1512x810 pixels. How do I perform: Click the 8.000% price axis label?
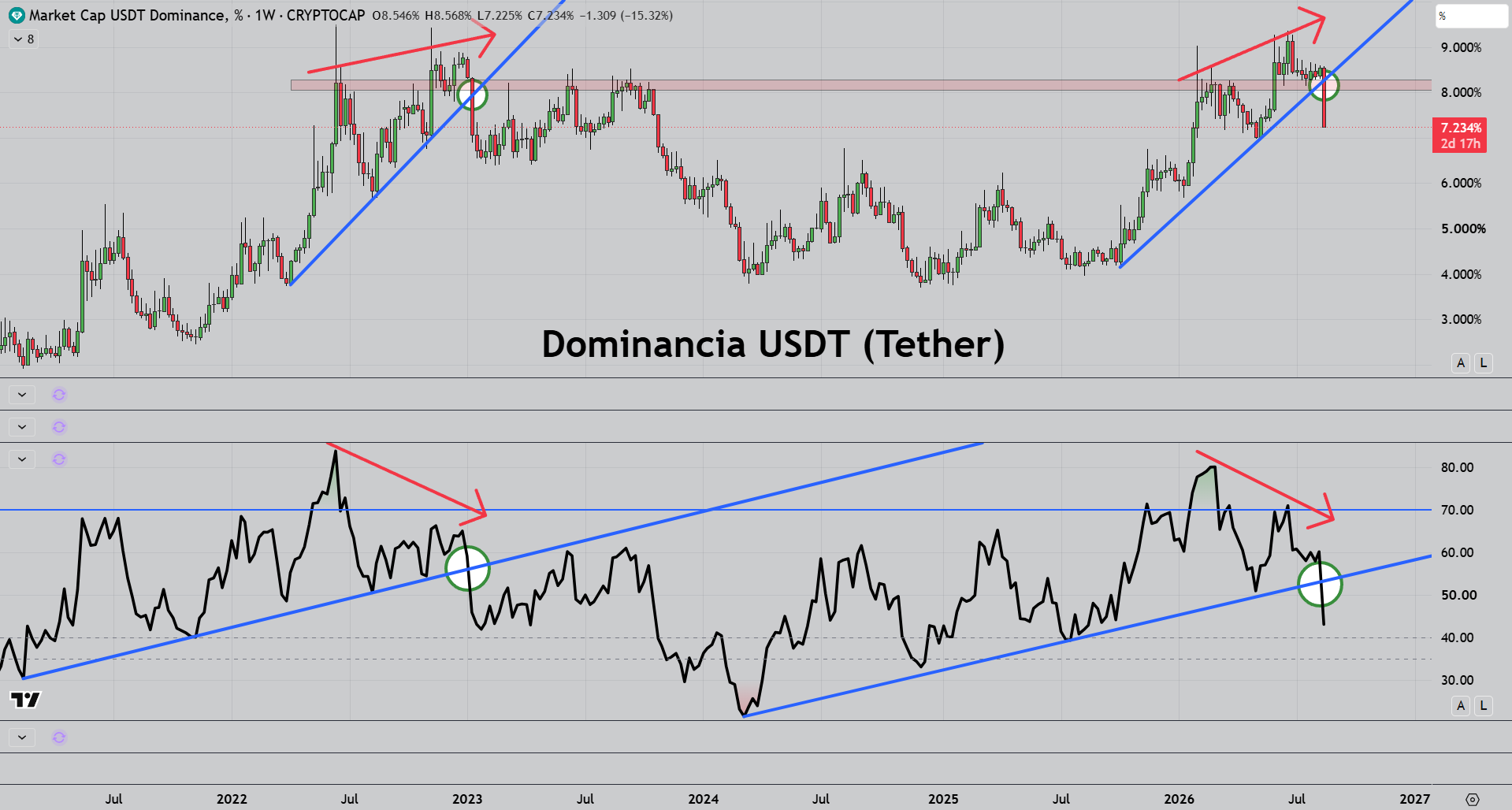coord(1461,92)
